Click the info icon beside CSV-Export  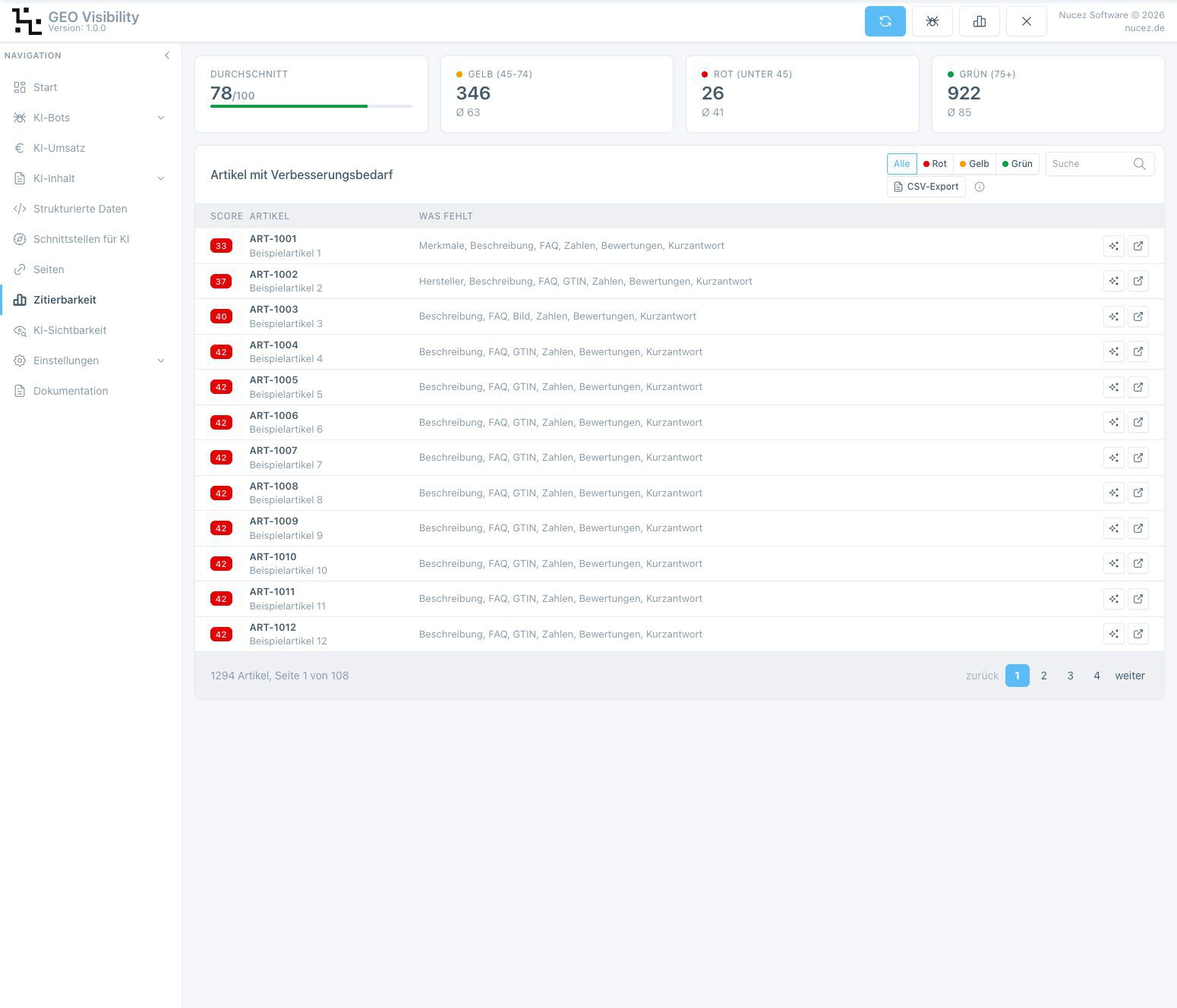pyautogui.click(x=979, y=187)
